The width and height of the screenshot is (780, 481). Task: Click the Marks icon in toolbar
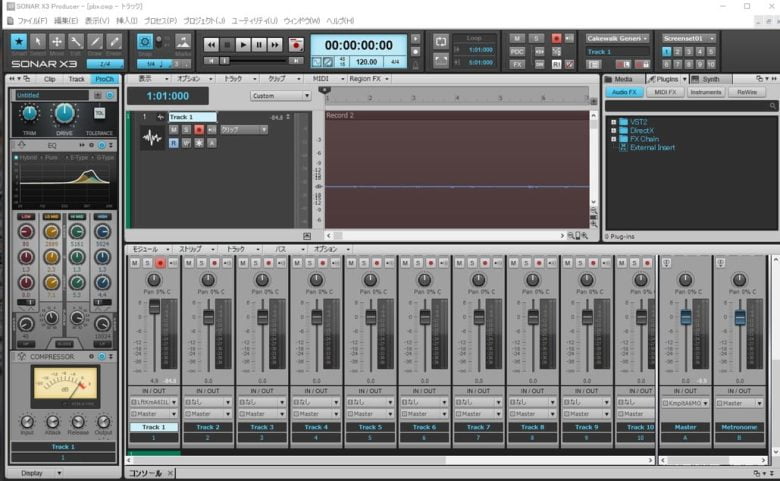click(183, 42)
